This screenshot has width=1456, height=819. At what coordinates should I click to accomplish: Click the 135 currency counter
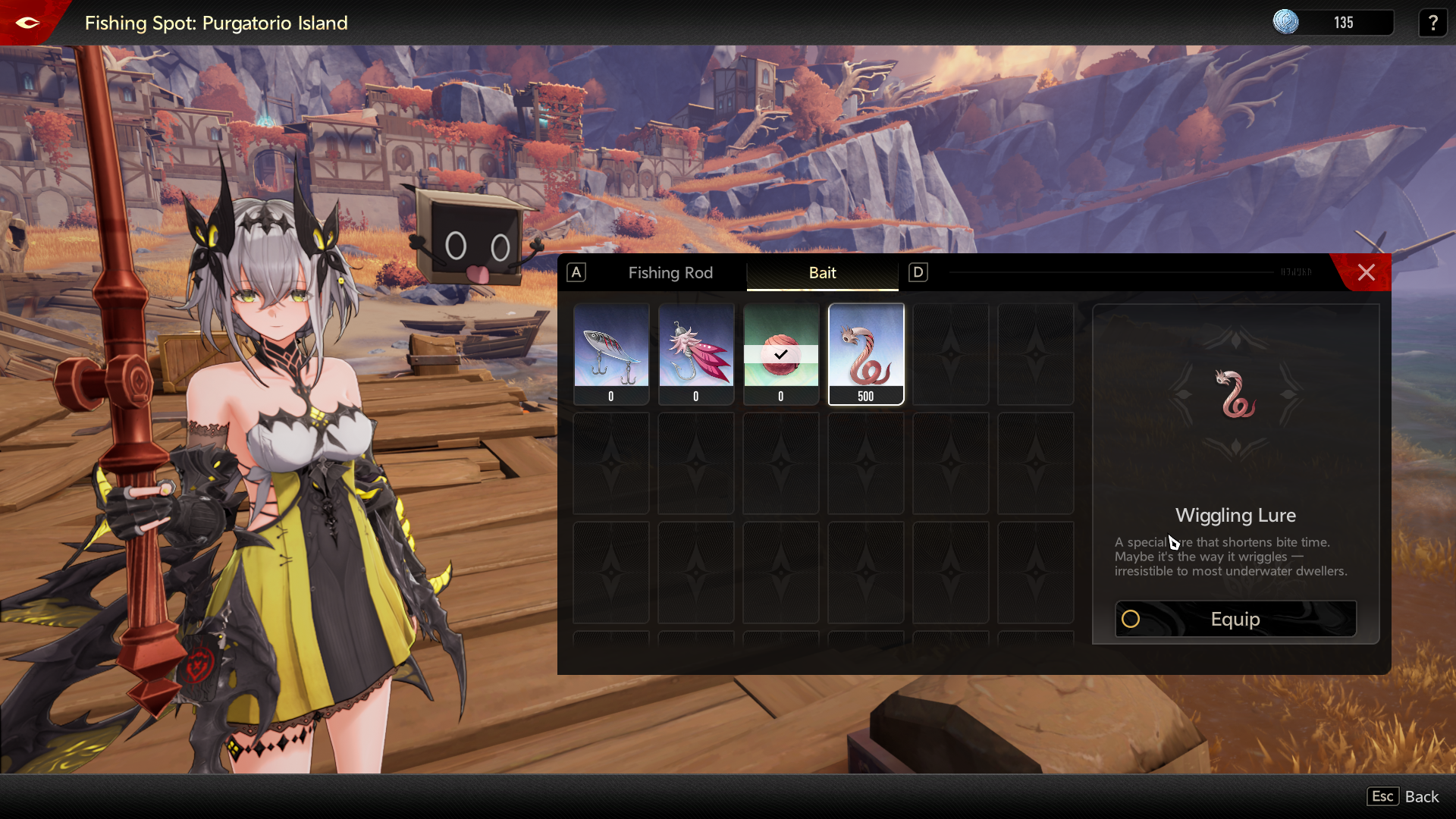click(x=1343, y=23)
